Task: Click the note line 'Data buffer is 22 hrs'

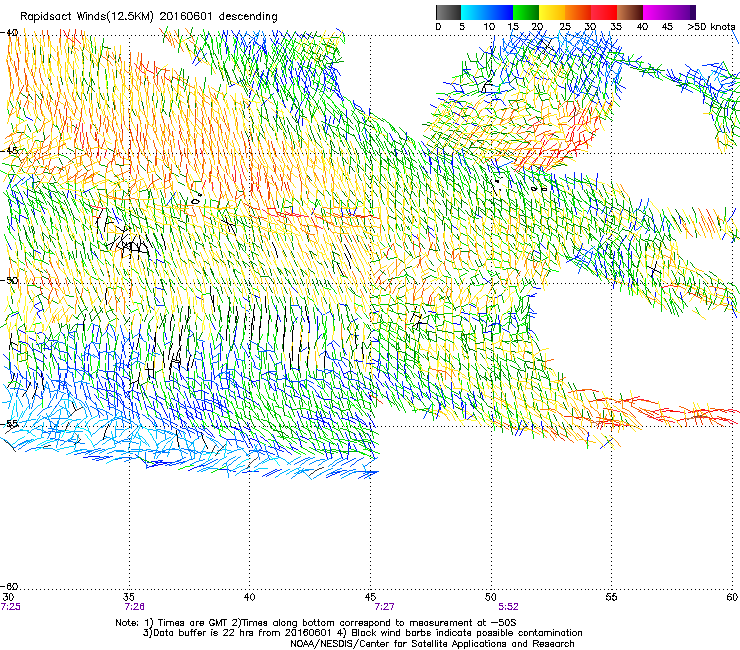Action: click(362, 633)
